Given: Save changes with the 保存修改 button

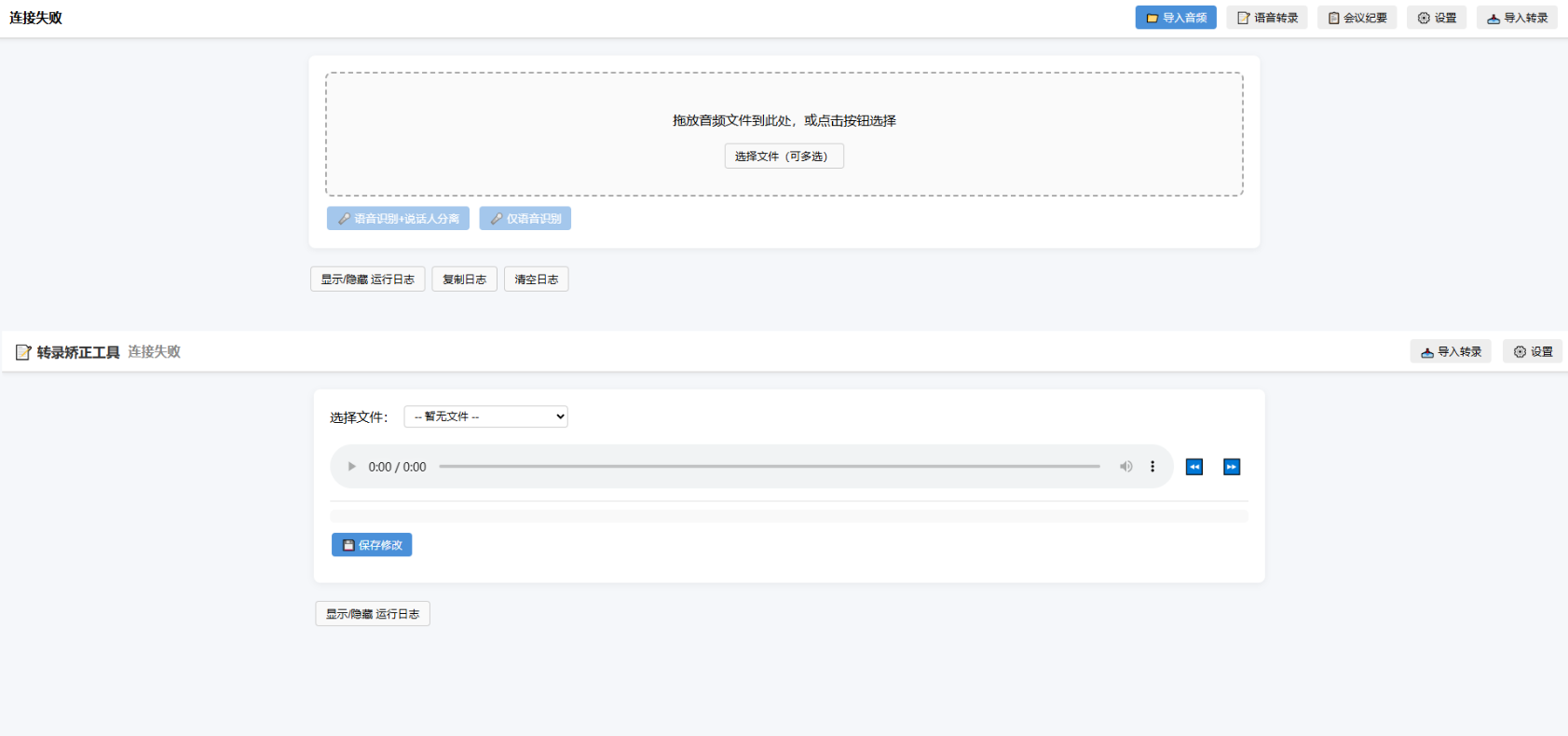Looking at the screenshot, I should coord(372,545).
